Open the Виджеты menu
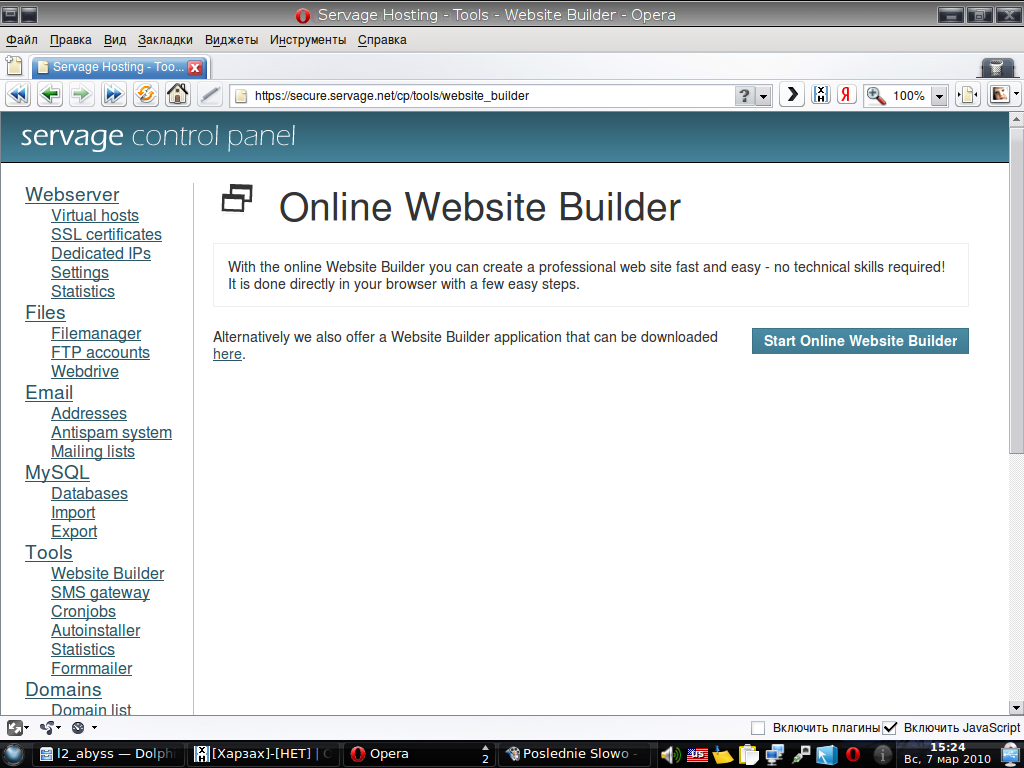 point(231,40)
